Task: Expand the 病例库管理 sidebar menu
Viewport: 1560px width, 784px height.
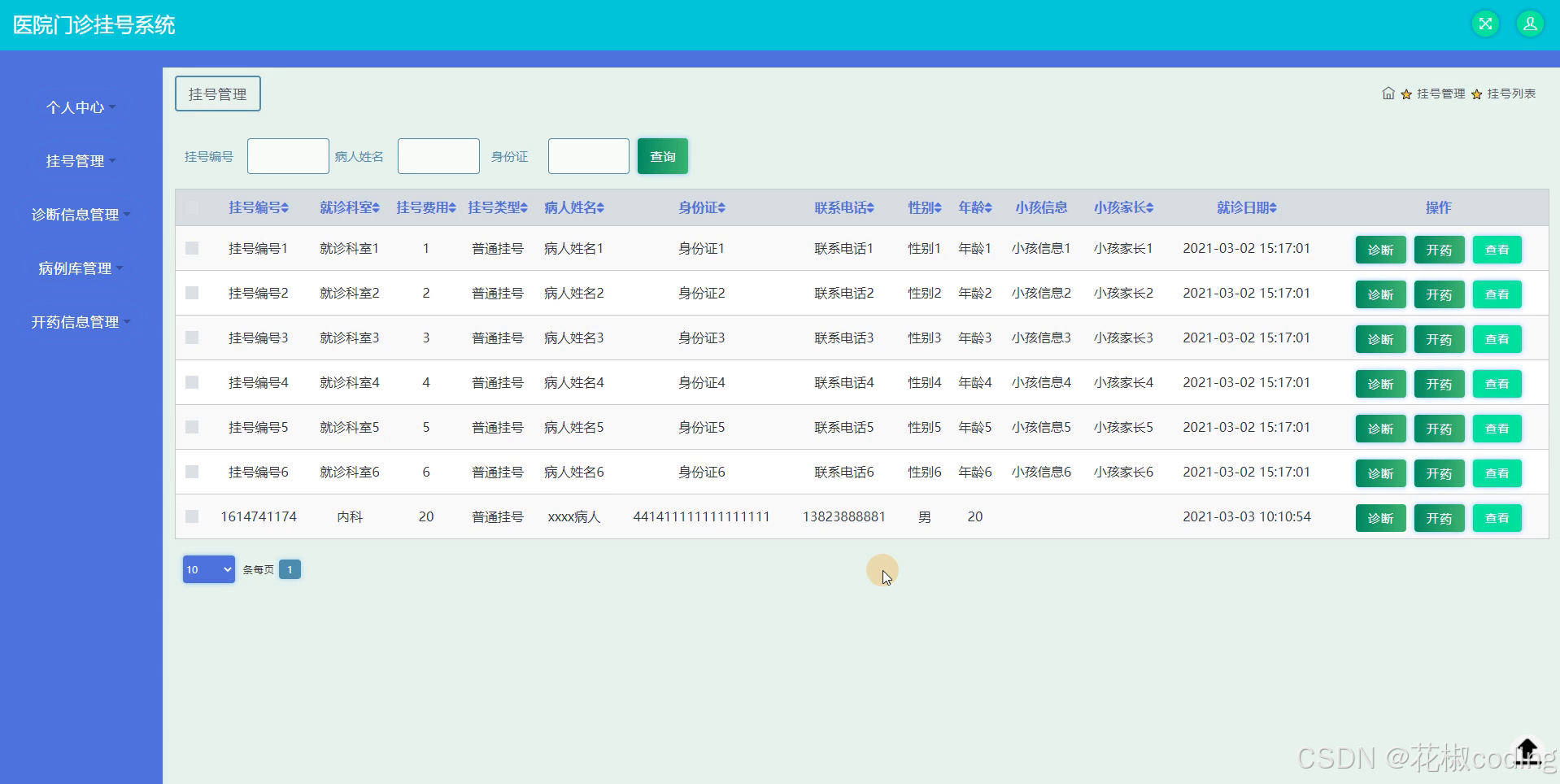Action: [x=81, y=268]
